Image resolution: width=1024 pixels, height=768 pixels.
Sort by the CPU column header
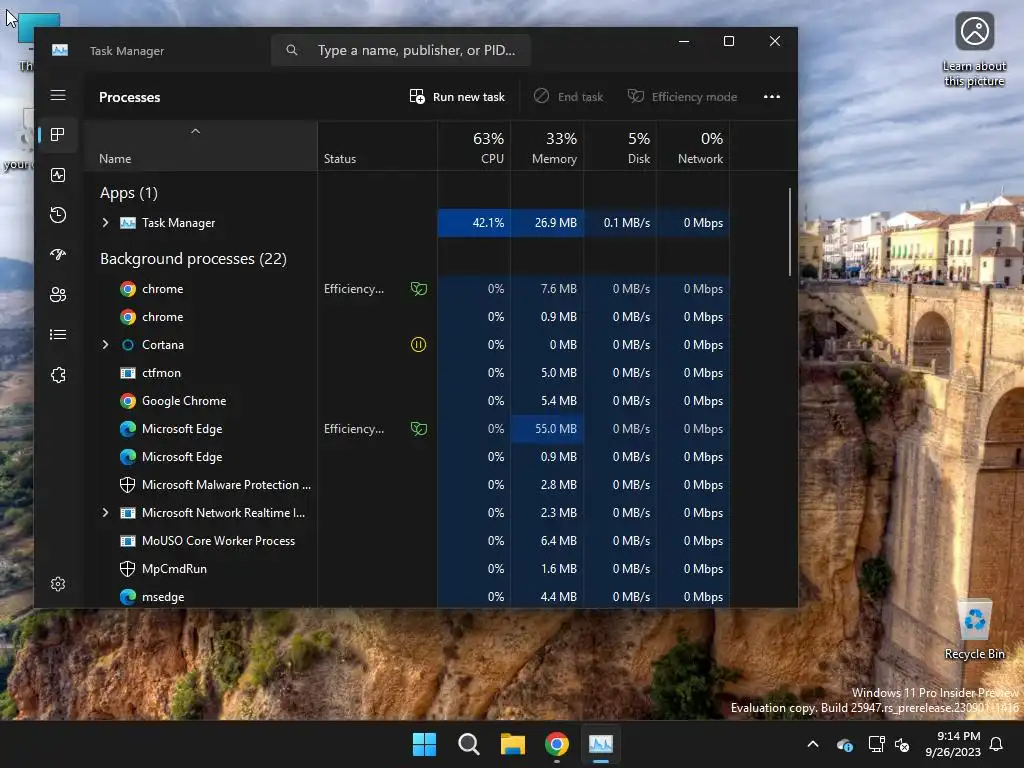pyautogui.click(x=475, y=148)
